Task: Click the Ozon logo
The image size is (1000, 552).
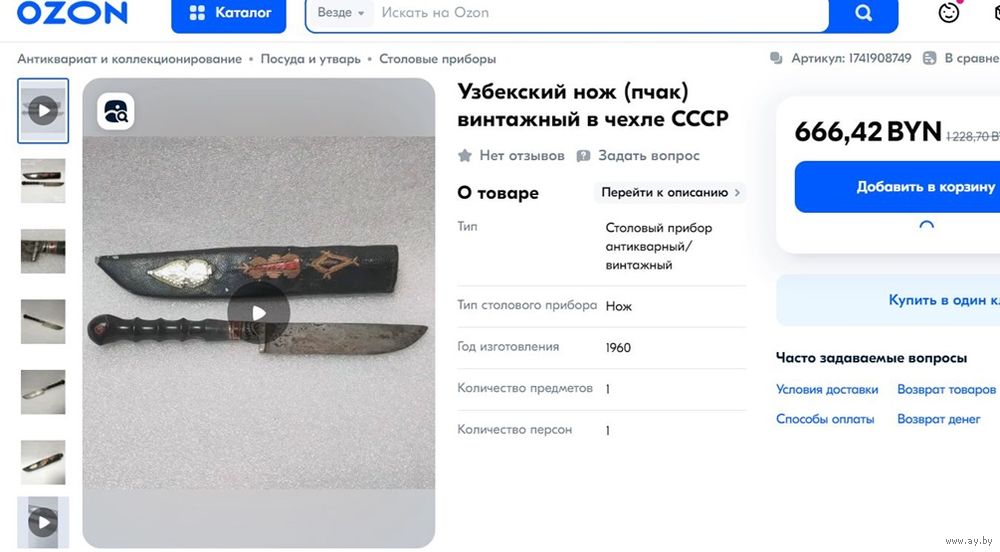Action: pos(72,12)
